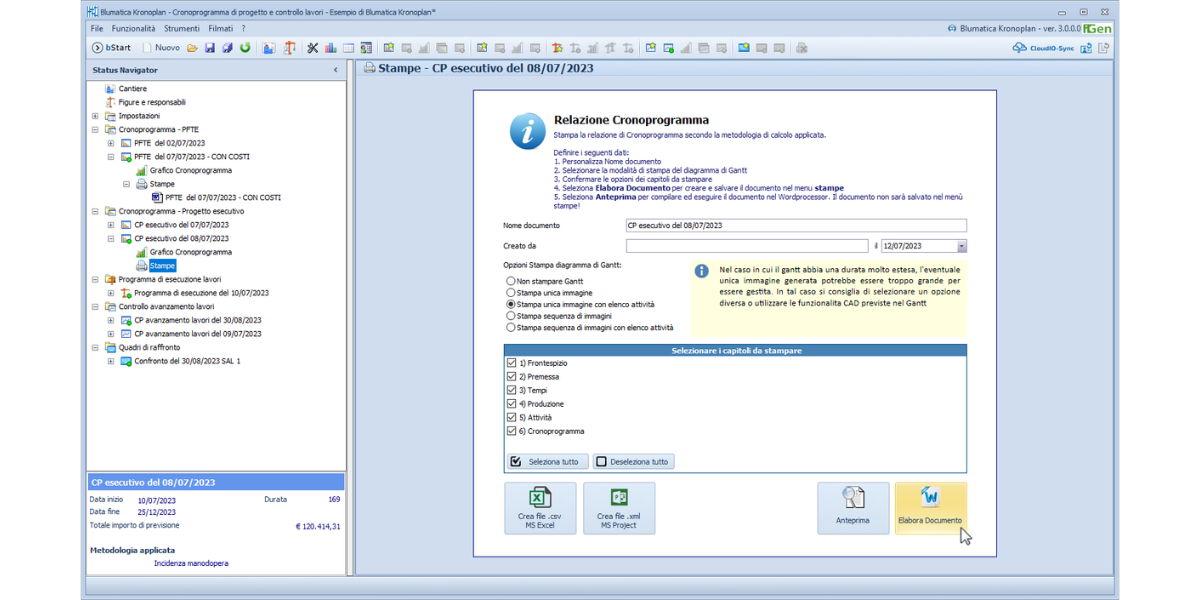1200x600 pixels.
Task: Select 'Stampa sequenza di immagini' radio option
Action: click(x=511, y=315)
